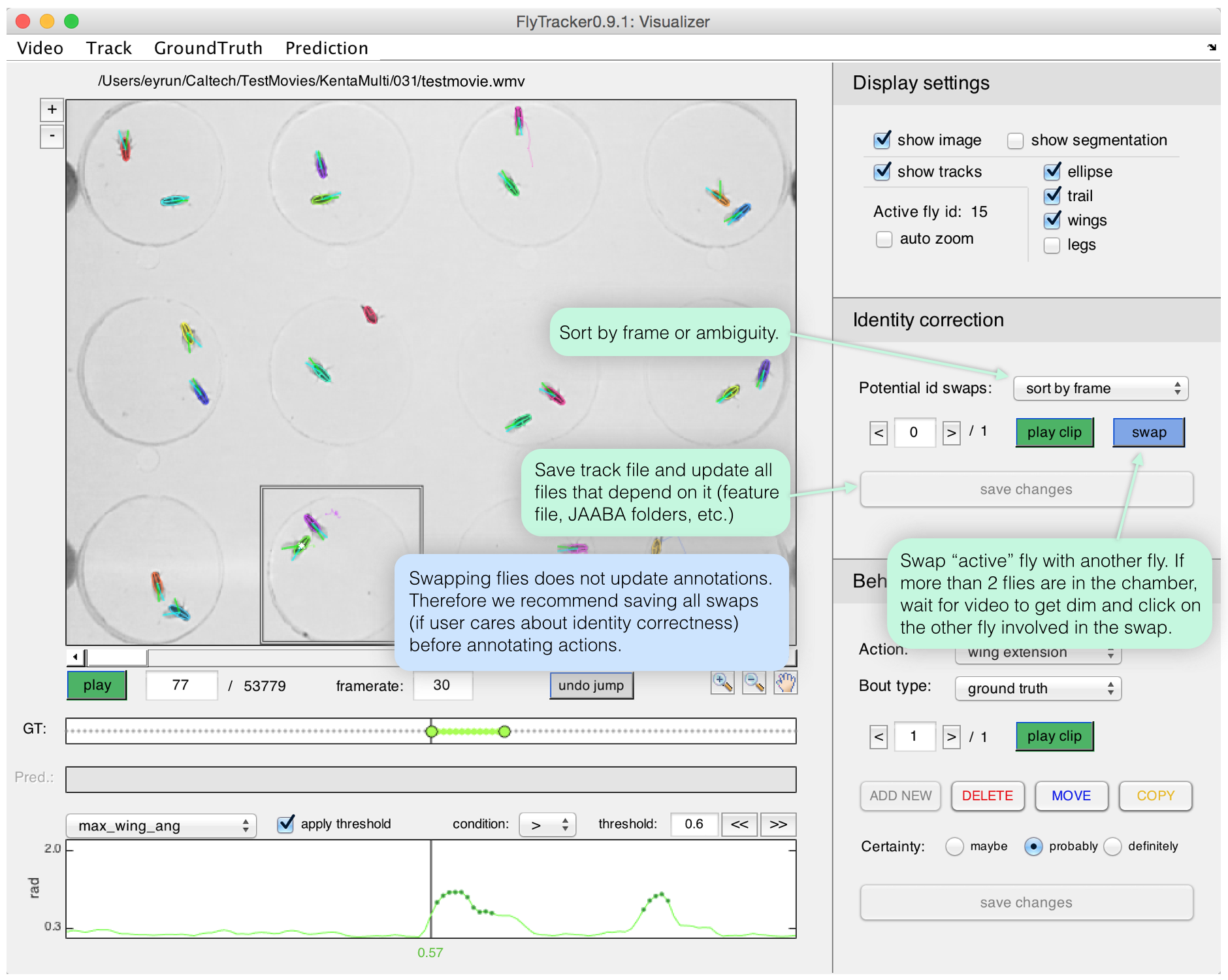Image resolution: width=1228 pixels, height=980 pixels.
Task: Jump to previous threshold crossing (<<)
Action: point(739,825)
